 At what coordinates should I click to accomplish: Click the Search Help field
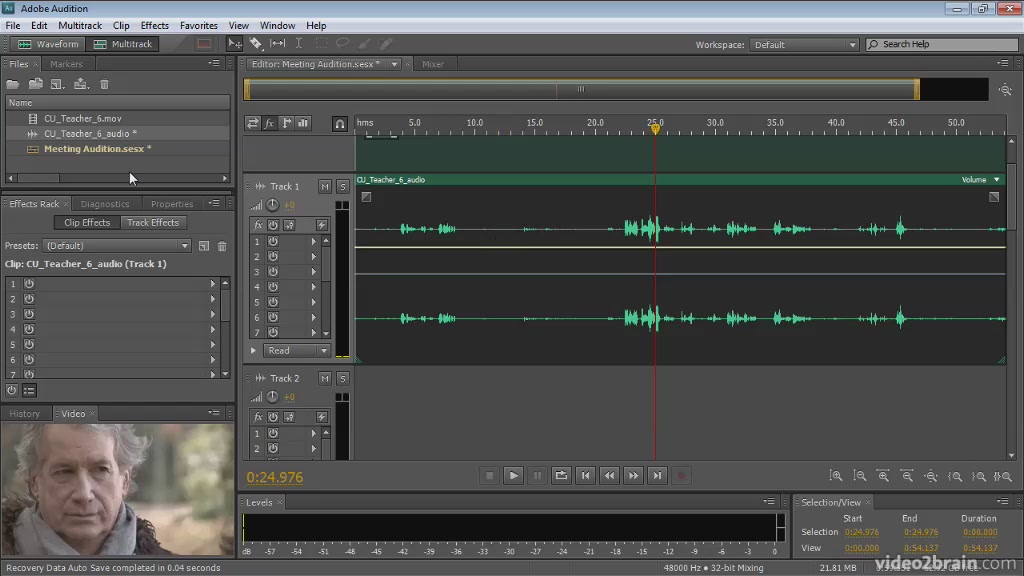point(942,44)
